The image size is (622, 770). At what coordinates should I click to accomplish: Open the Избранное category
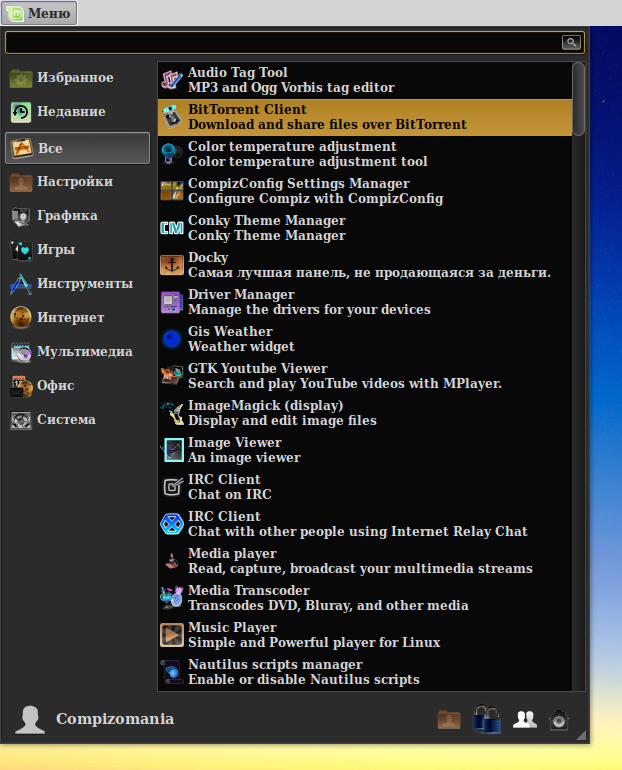pos(78,78)
